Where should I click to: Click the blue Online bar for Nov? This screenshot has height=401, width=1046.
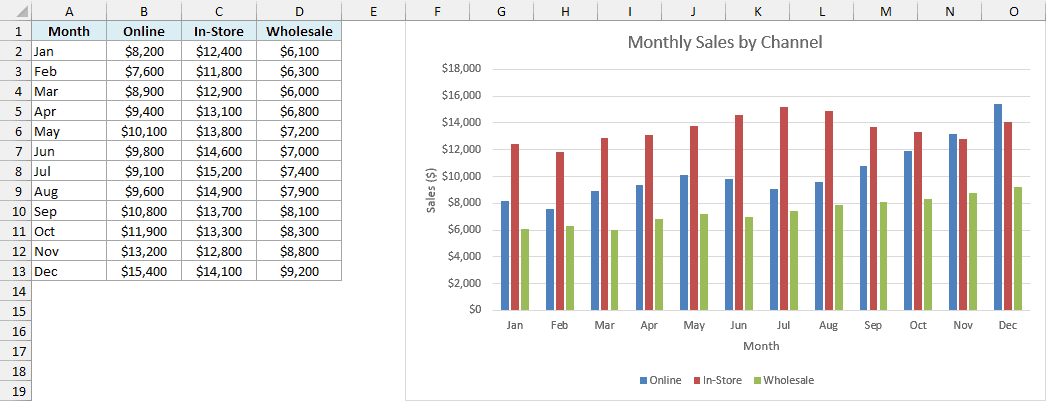coord(953,222)
